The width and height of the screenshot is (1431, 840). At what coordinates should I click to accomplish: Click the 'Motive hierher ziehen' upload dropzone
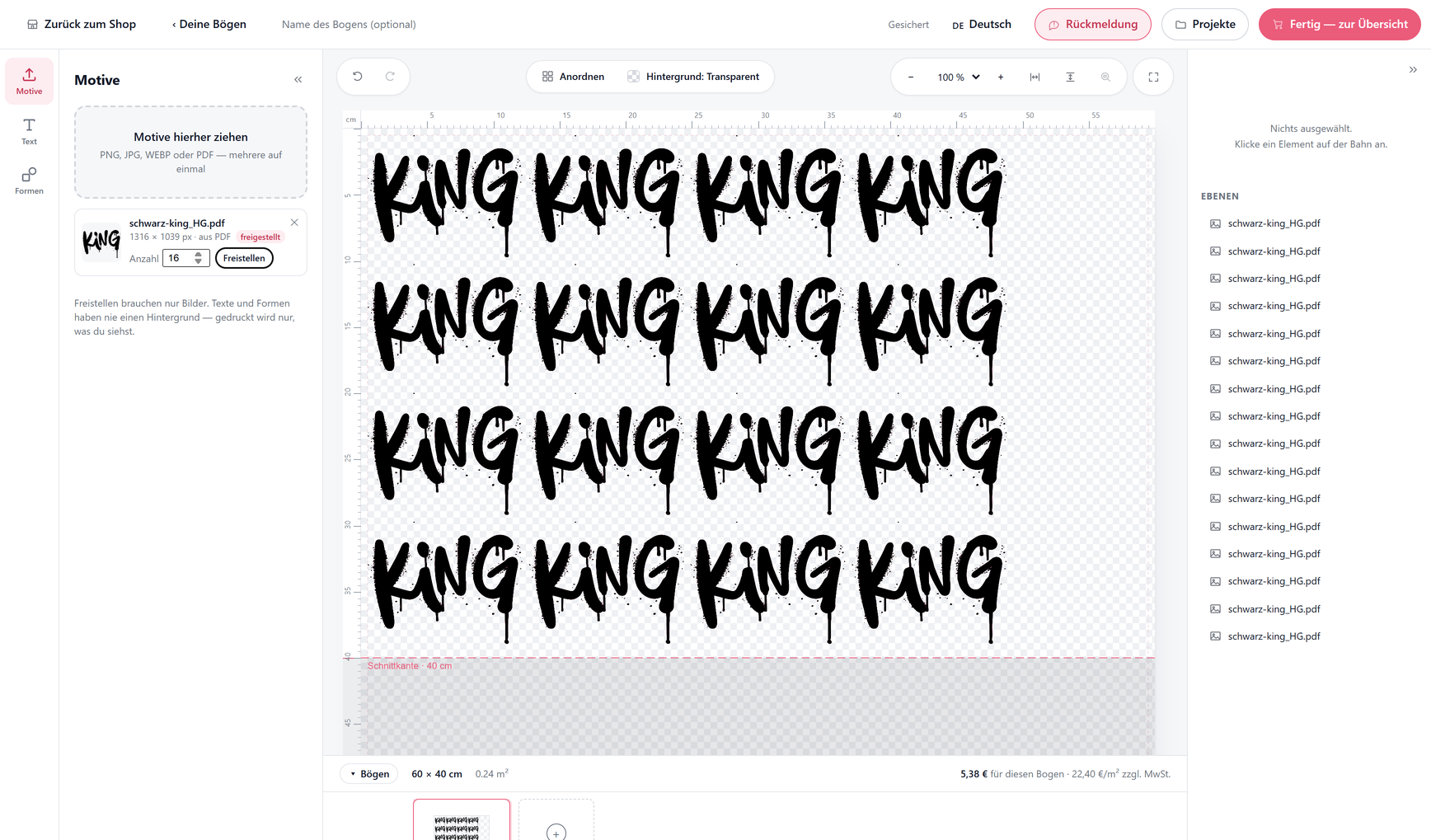click(x=190, y=152)
